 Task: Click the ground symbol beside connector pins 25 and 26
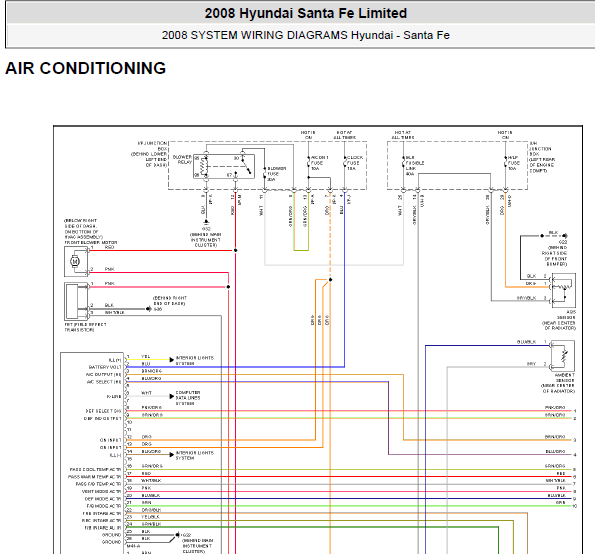pyautogui.click(x=177, y=535)
